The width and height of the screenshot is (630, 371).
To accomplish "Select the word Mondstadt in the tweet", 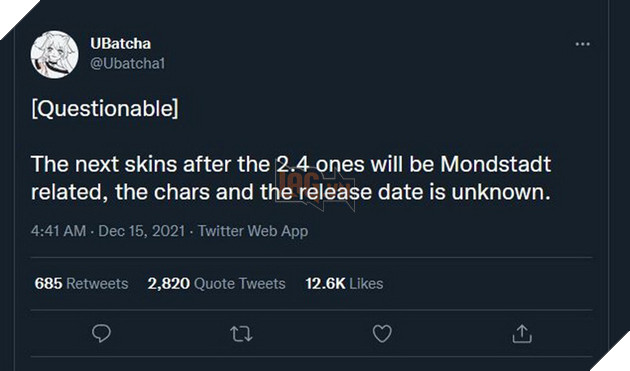I will pos(495,164).
